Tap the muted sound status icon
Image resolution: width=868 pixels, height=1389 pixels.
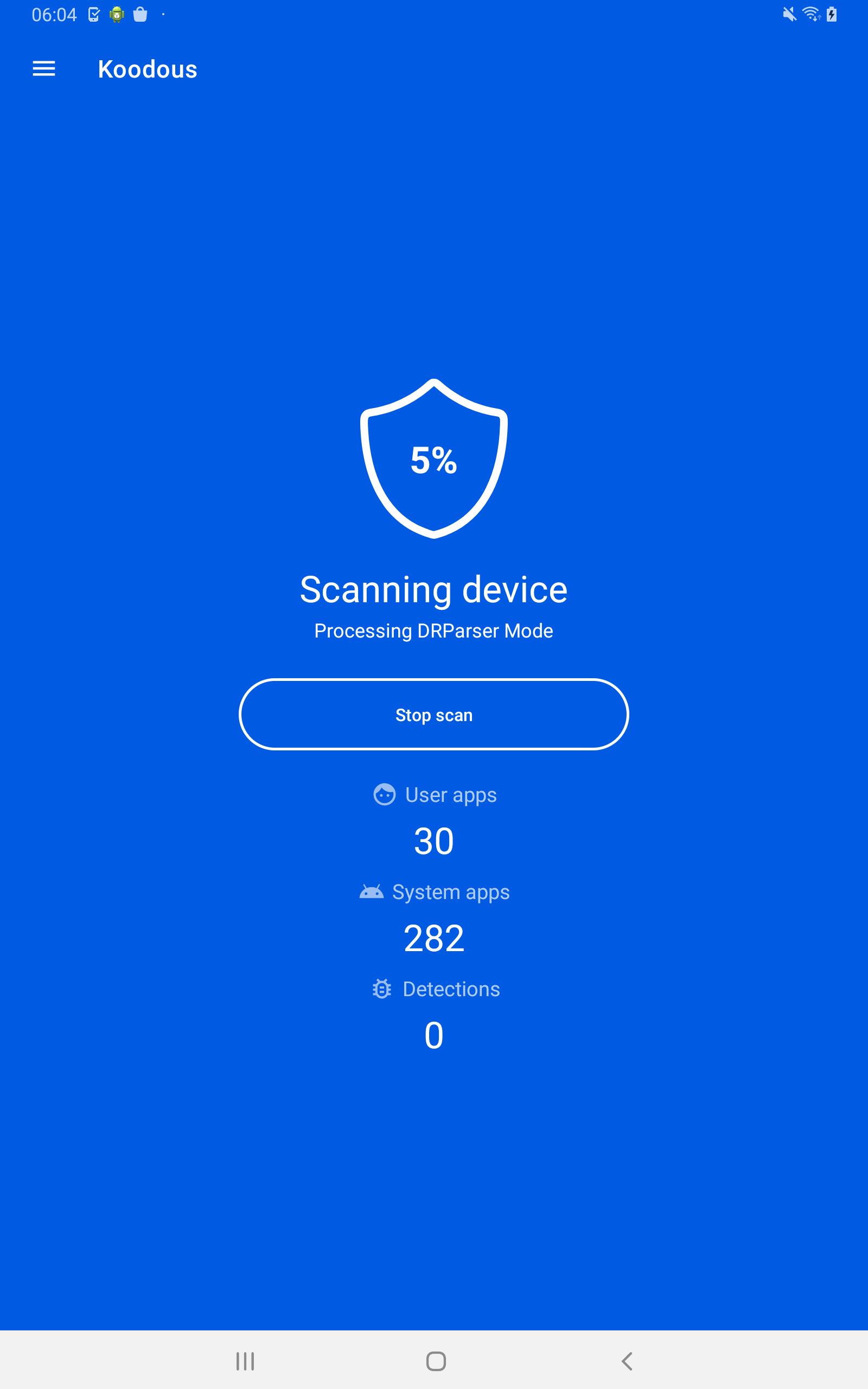pos(790,14)
